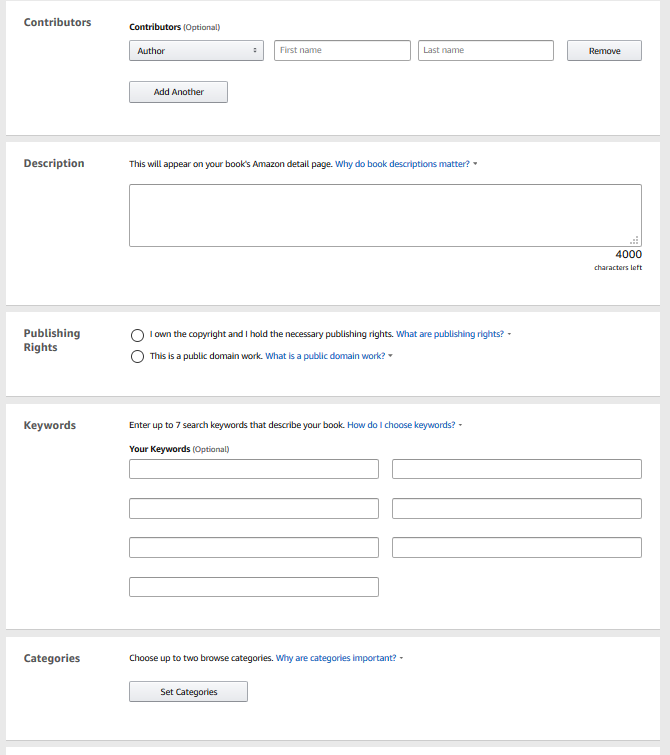Screen dimensions: 670x755
Task: Click the description box resize handle
Action: pyautogui.click(x=635, y=240)
